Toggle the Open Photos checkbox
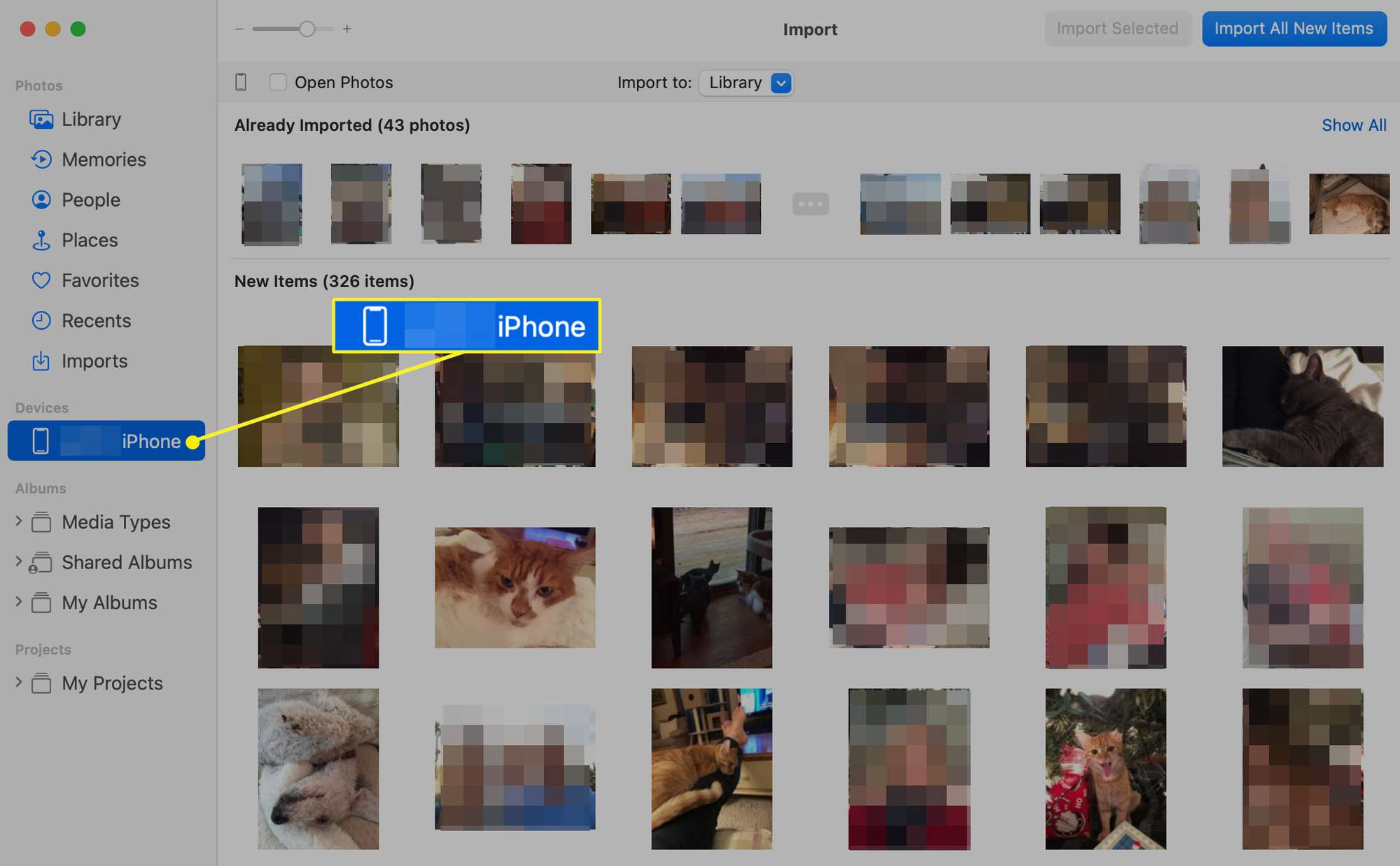 [x=278, y=81]
